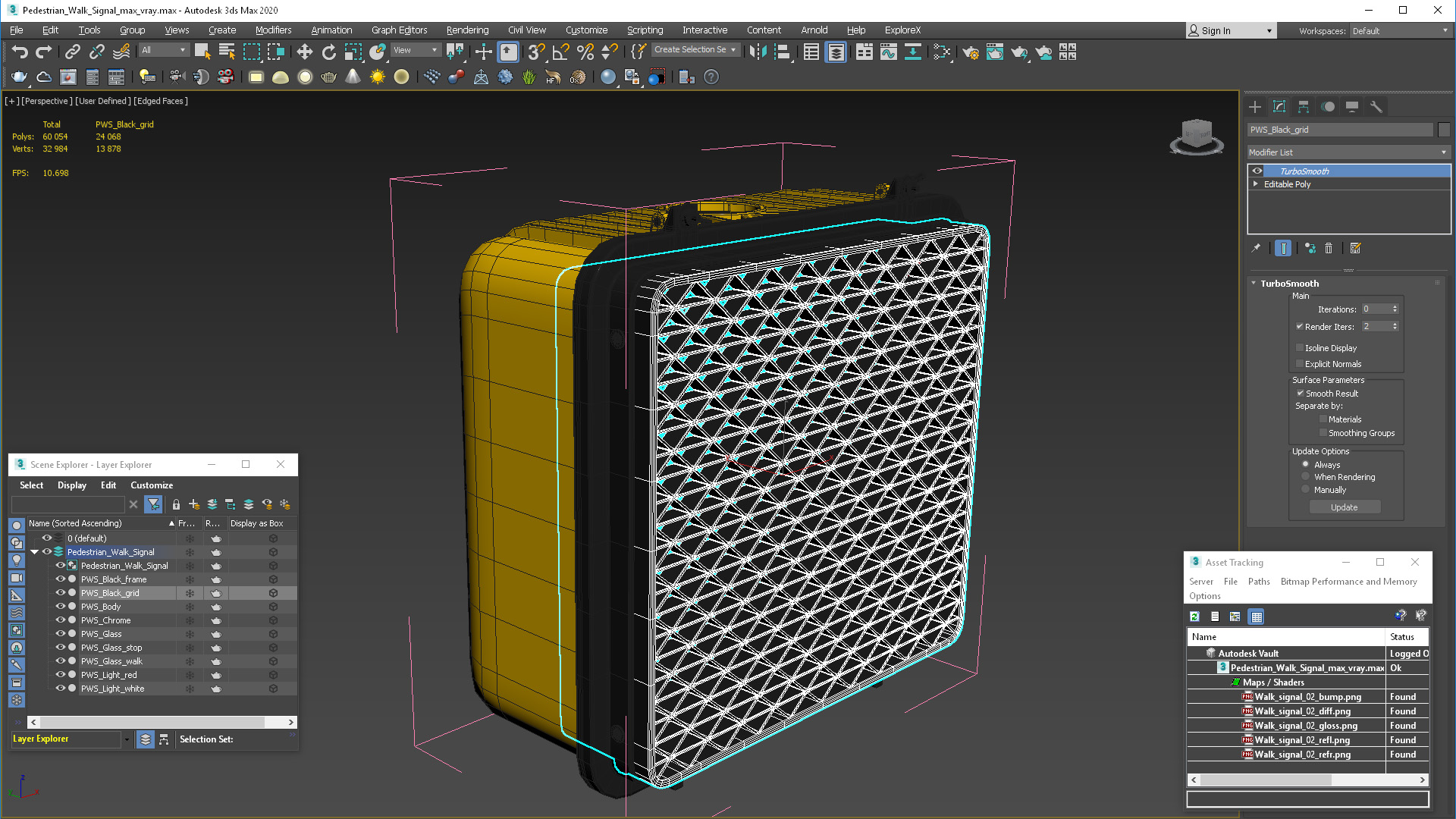Enable Explicit Normals checkbox
This screenshot has height=819, width=1456.
(1300, 364)
